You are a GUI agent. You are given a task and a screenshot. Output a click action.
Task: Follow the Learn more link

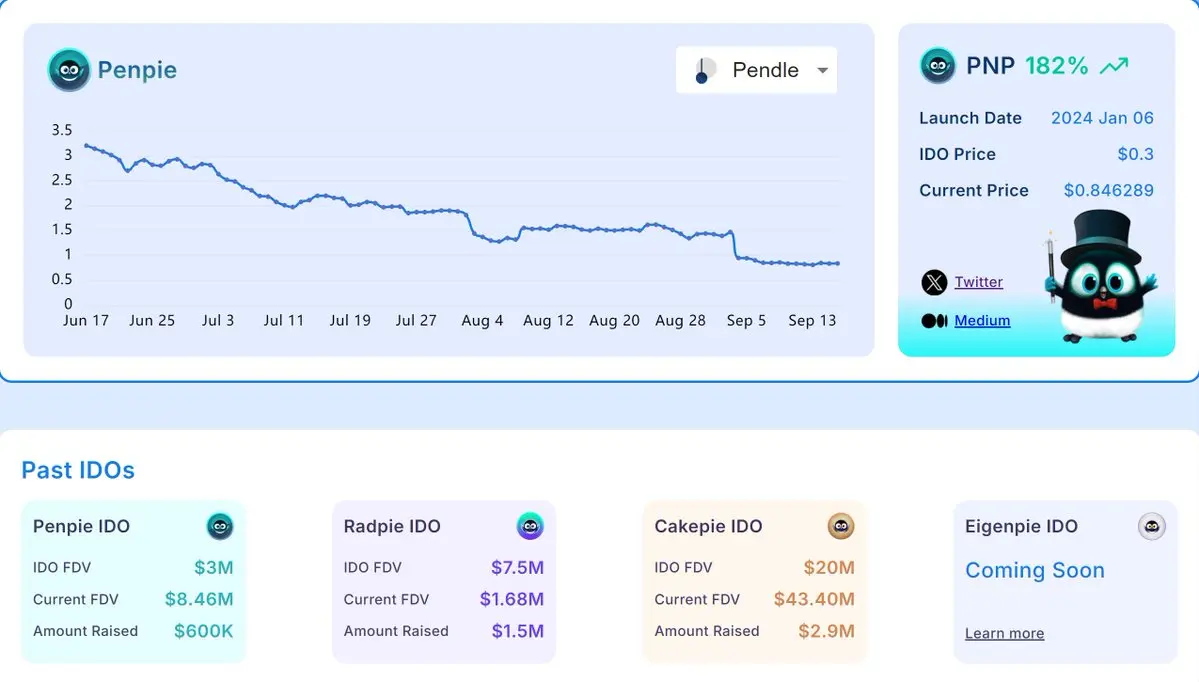pos(1004,634)
